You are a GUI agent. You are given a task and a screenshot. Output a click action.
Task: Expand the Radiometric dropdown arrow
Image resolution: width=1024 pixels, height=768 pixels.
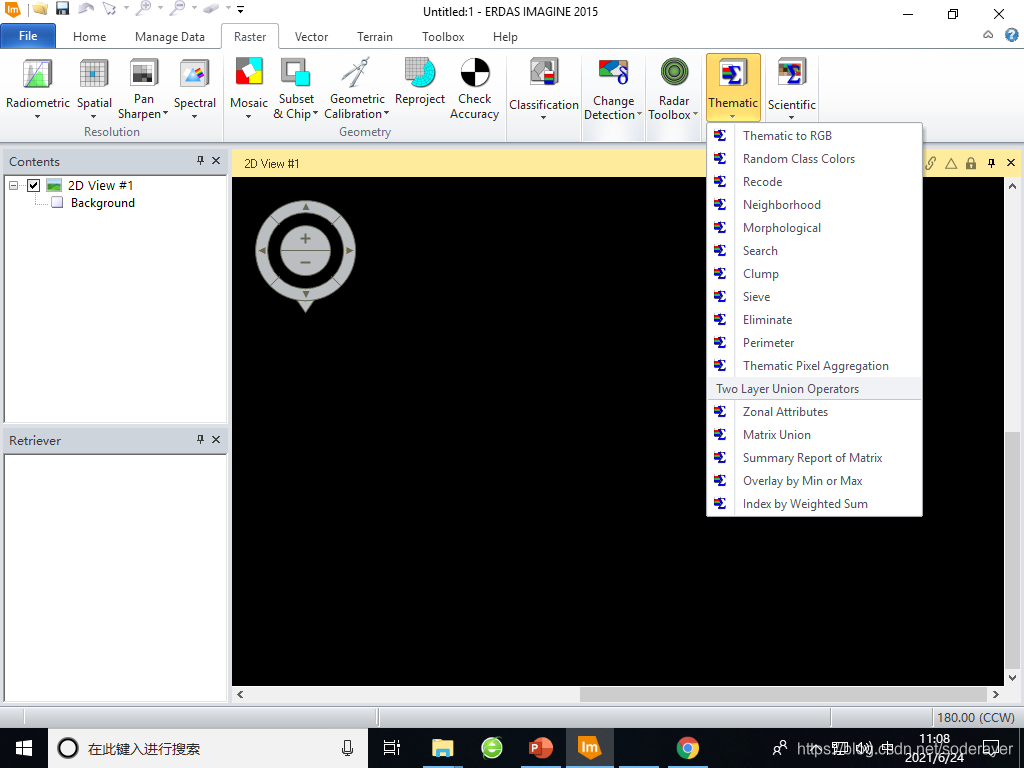coord(37,117)
